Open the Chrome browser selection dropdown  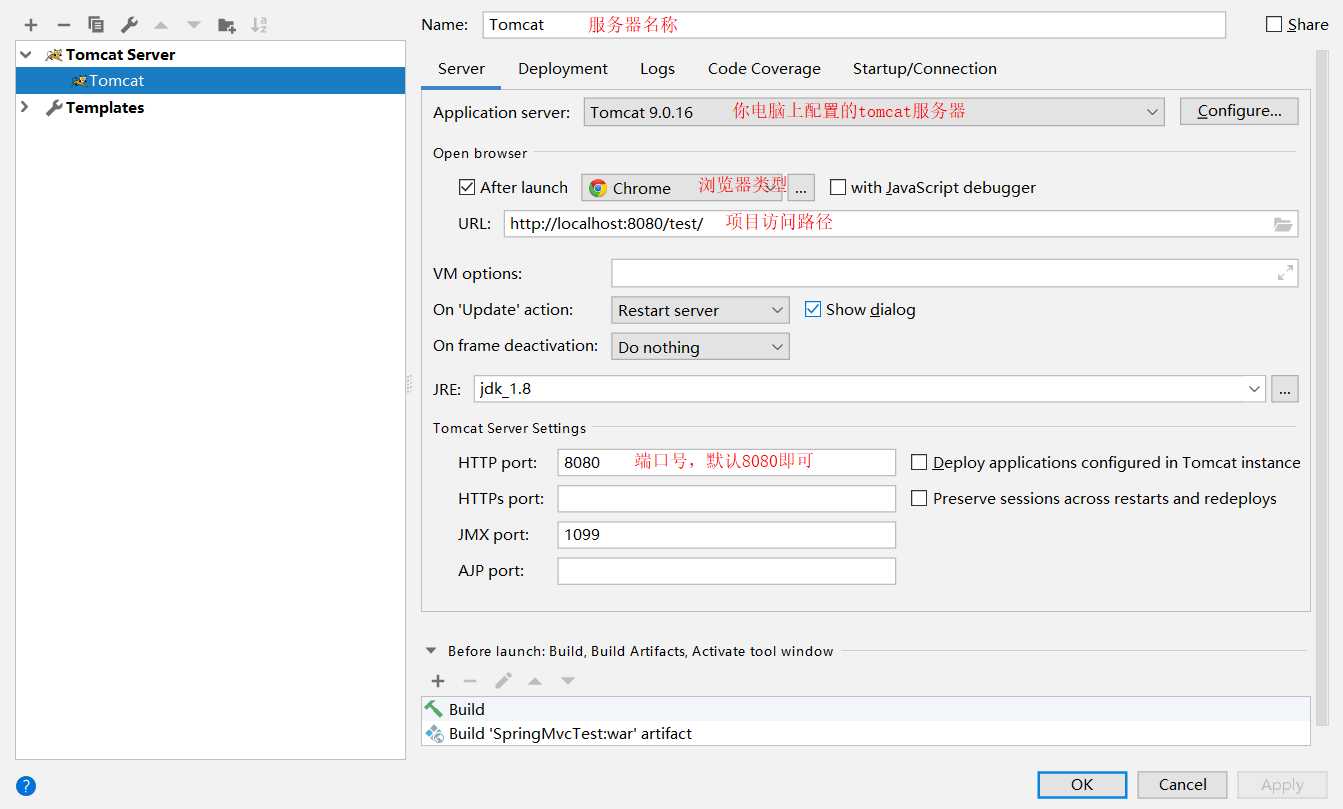tap(682, 188)
